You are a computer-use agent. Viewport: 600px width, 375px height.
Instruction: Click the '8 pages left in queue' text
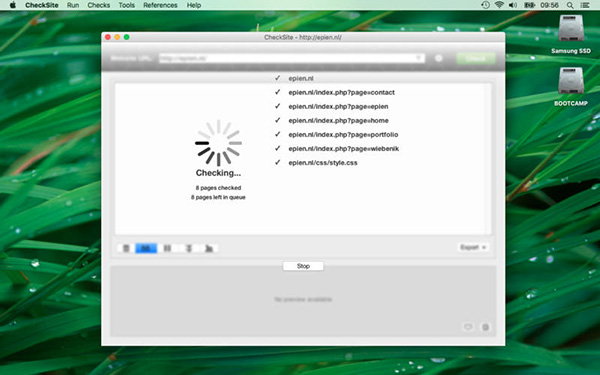(x=218, y=197)
